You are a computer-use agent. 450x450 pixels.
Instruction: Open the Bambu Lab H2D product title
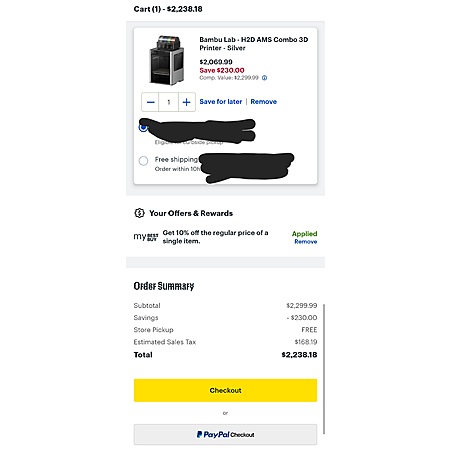coord(254,44)
